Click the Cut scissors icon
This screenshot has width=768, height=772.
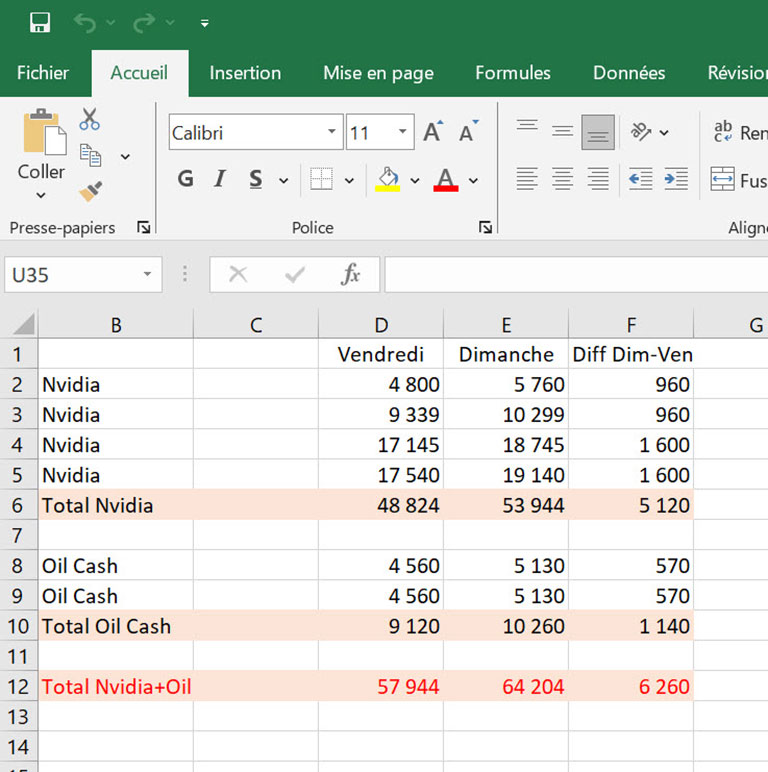tap(90, 119)
